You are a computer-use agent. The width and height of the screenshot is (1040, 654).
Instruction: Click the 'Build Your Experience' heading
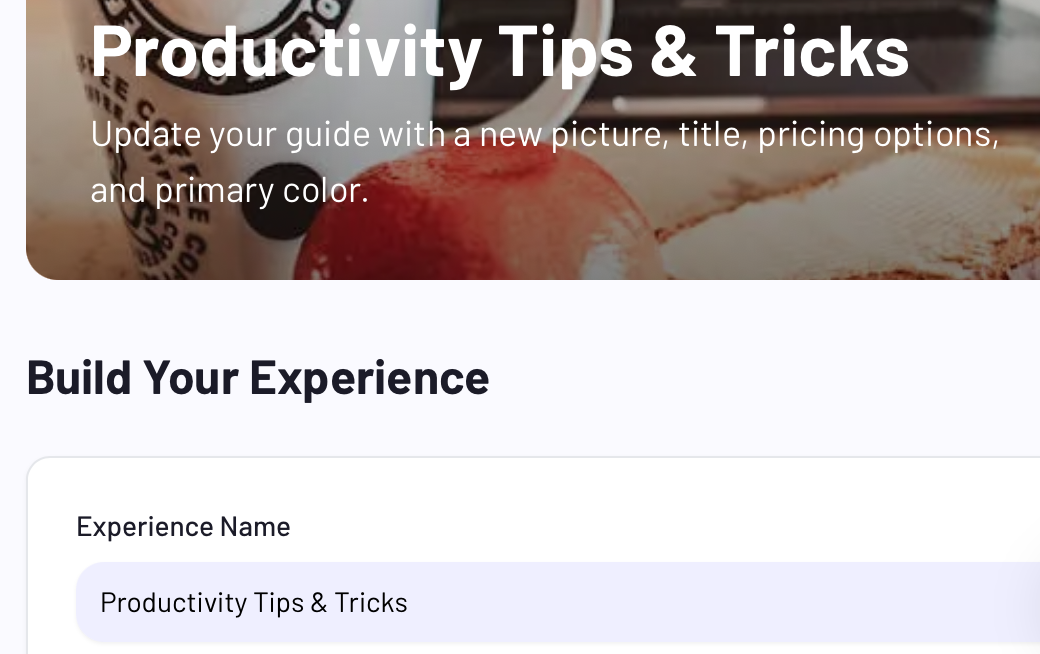click(257, 377)
